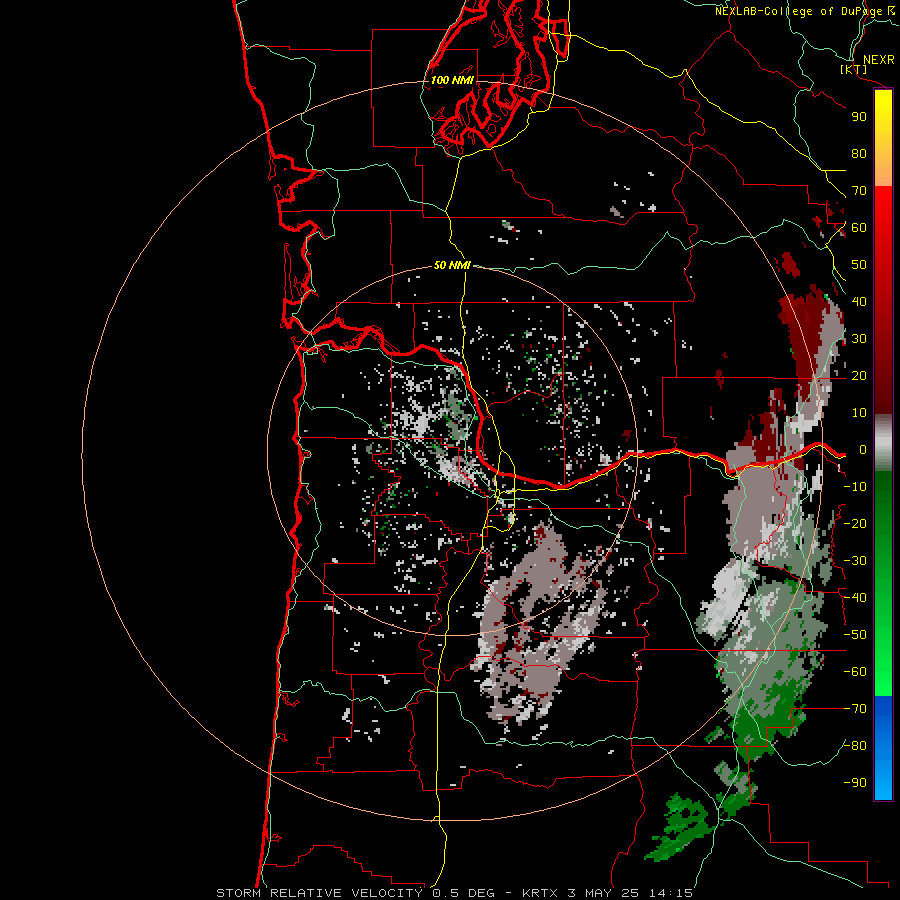Pick the gray zero-velocity segment of the color bar
The width and height of the screenshot is (900, 900).
click(x=883, y=442)
